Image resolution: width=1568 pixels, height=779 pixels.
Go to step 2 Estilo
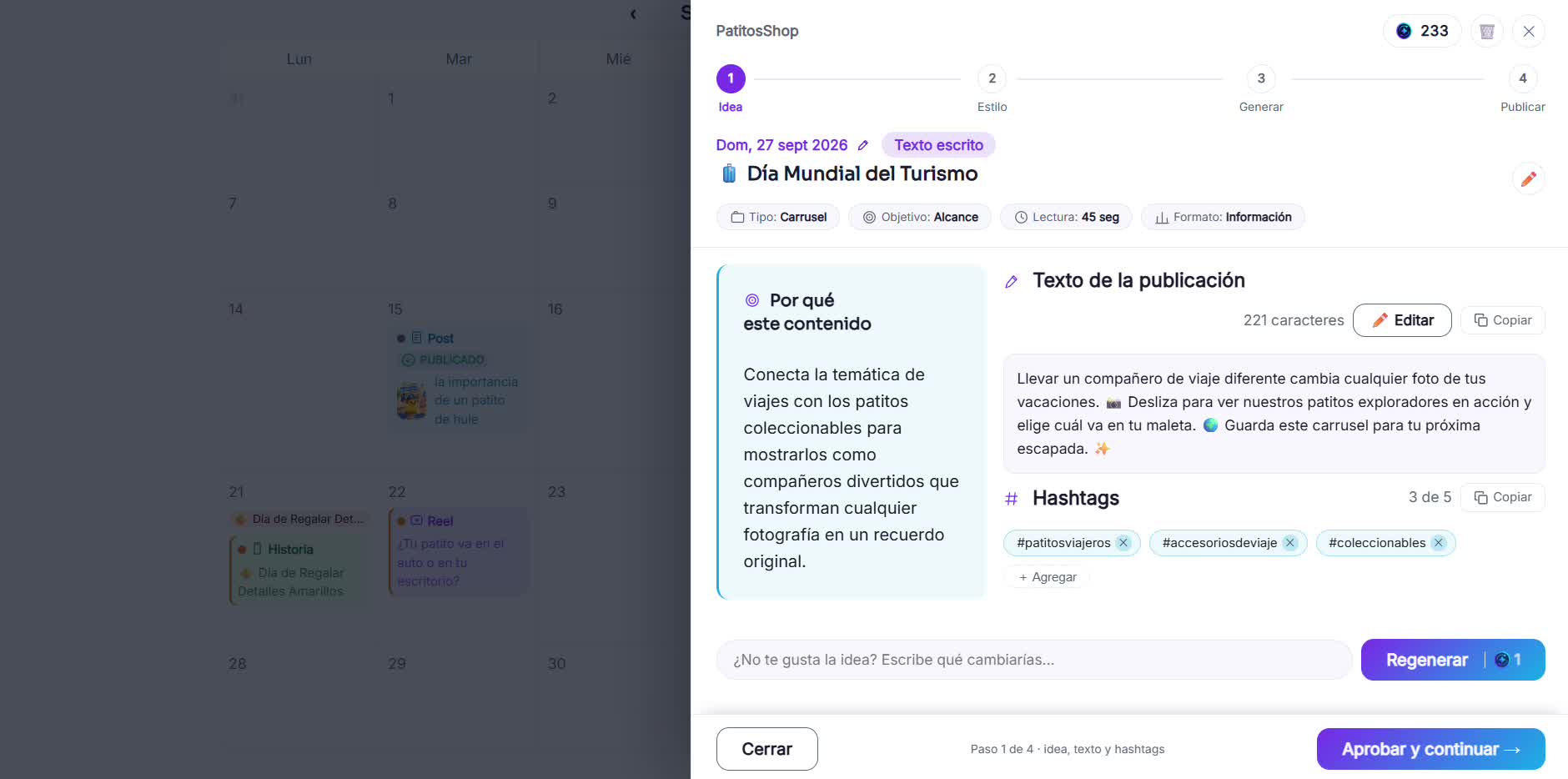[992, 88]
